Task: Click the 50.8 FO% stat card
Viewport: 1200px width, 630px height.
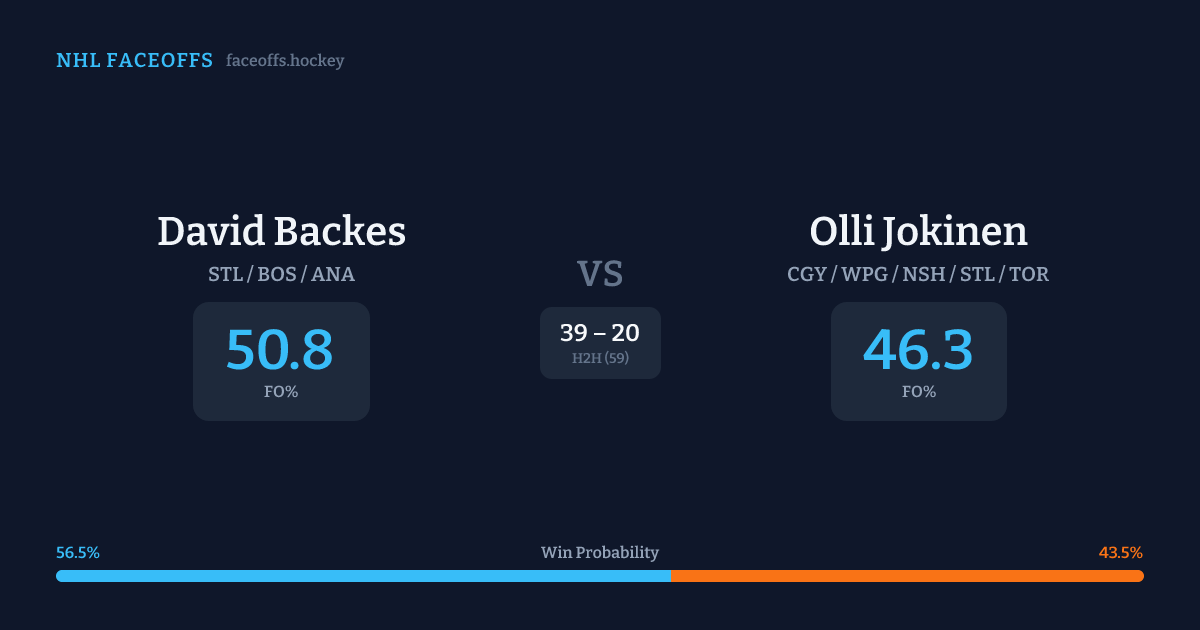Action: 281,361
